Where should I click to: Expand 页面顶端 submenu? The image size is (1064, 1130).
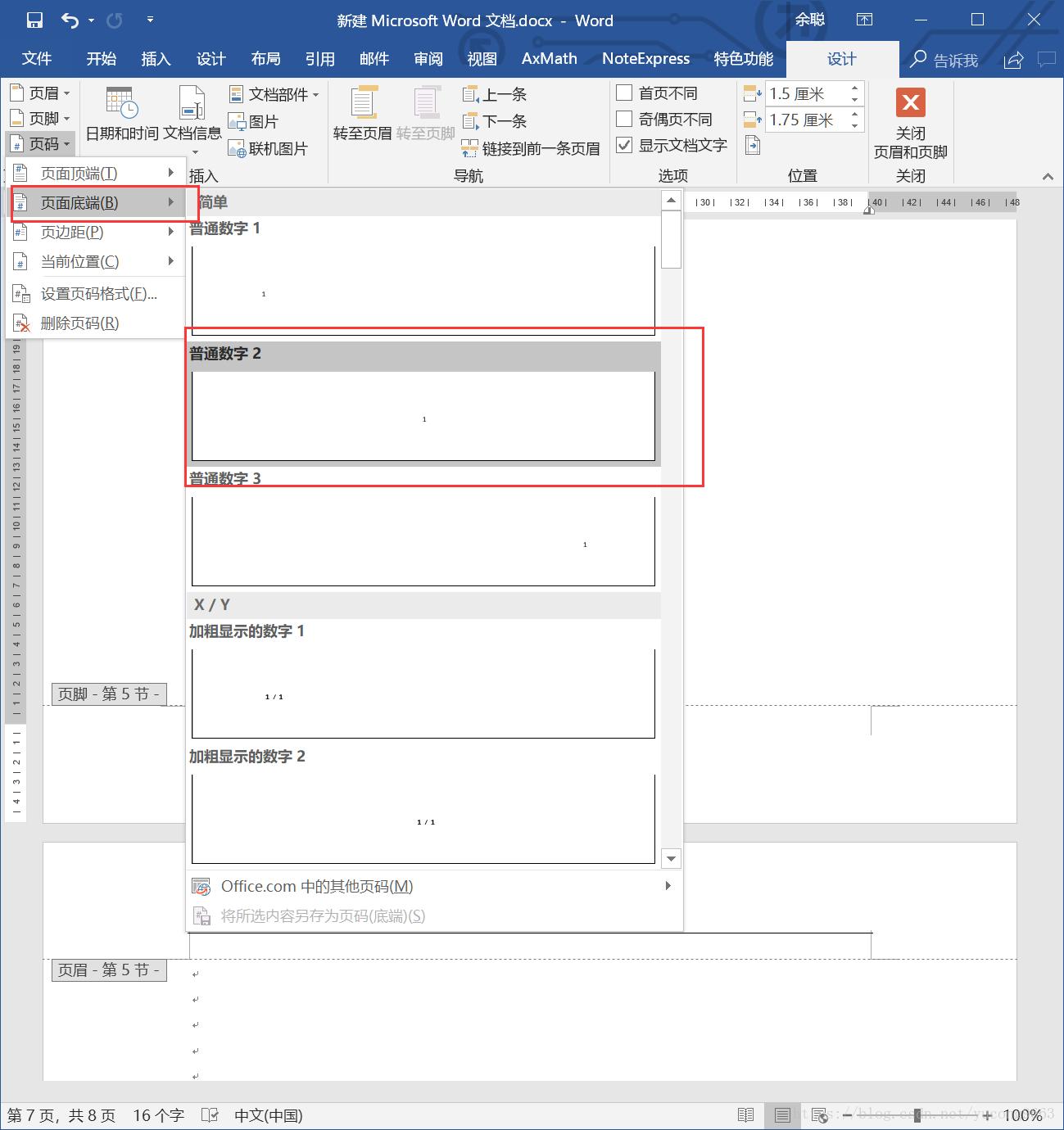click(x=96, y=174)
